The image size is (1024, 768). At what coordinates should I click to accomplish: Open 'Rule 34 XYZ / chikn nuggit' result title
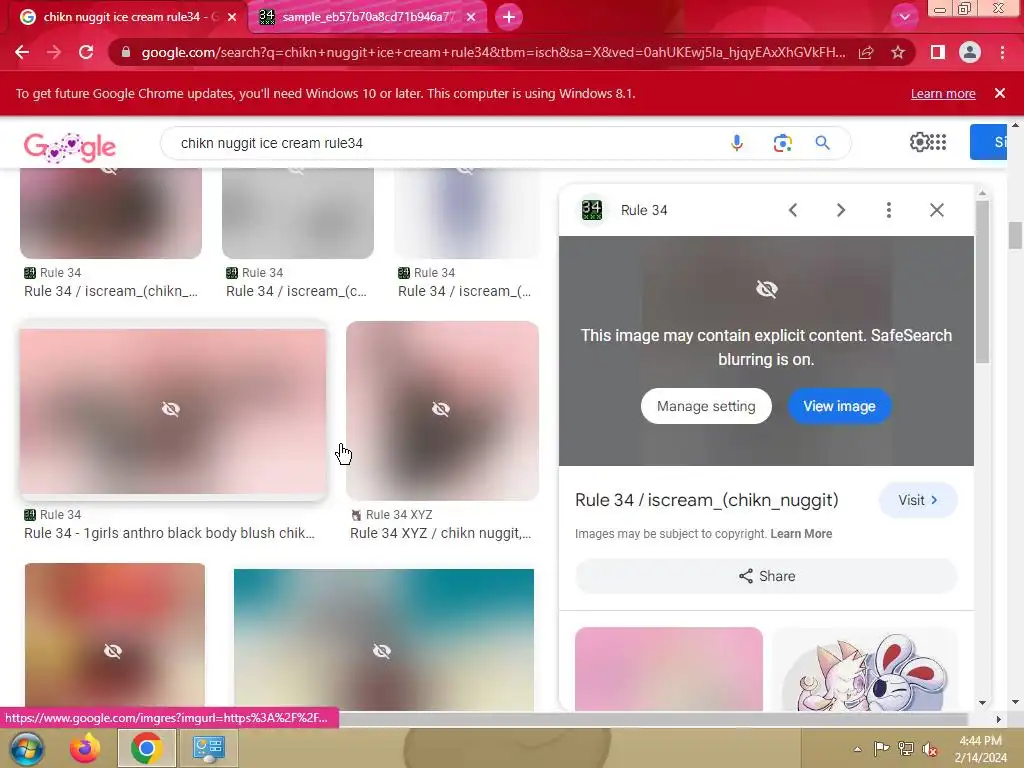click(441, 533)
